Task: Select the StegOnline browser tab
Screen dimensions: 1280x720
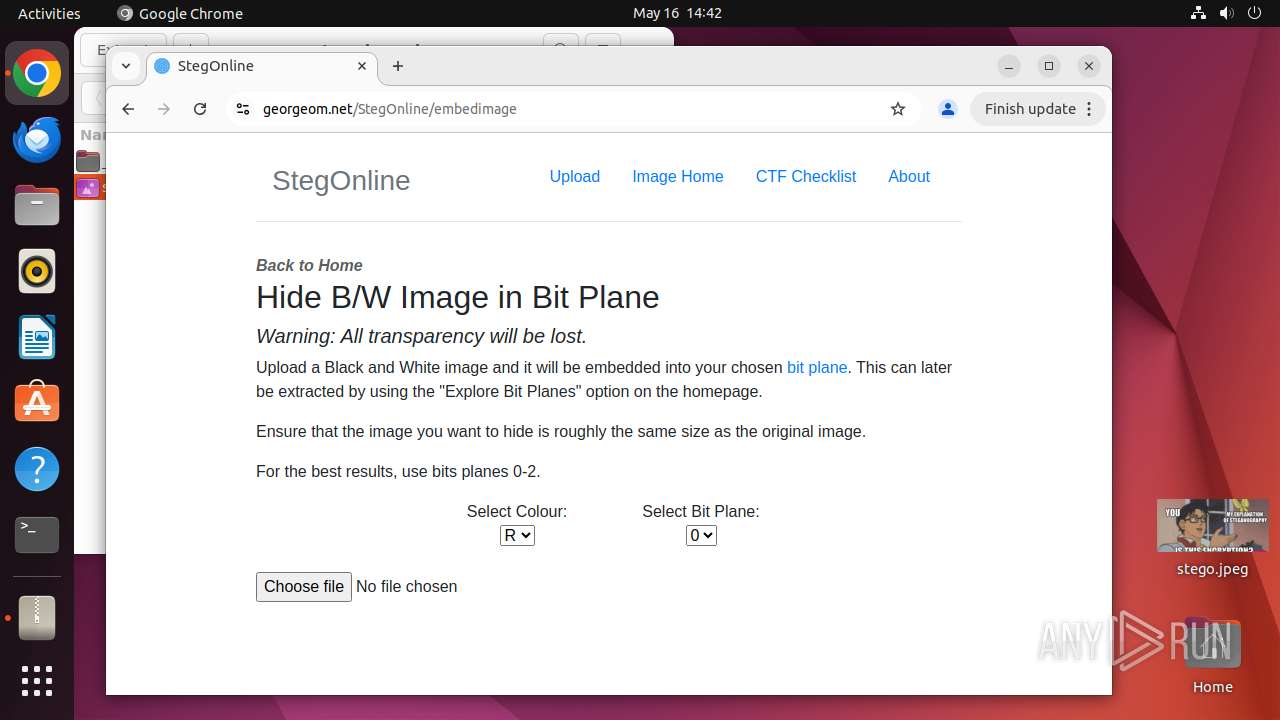Action: tap(263, 66)
